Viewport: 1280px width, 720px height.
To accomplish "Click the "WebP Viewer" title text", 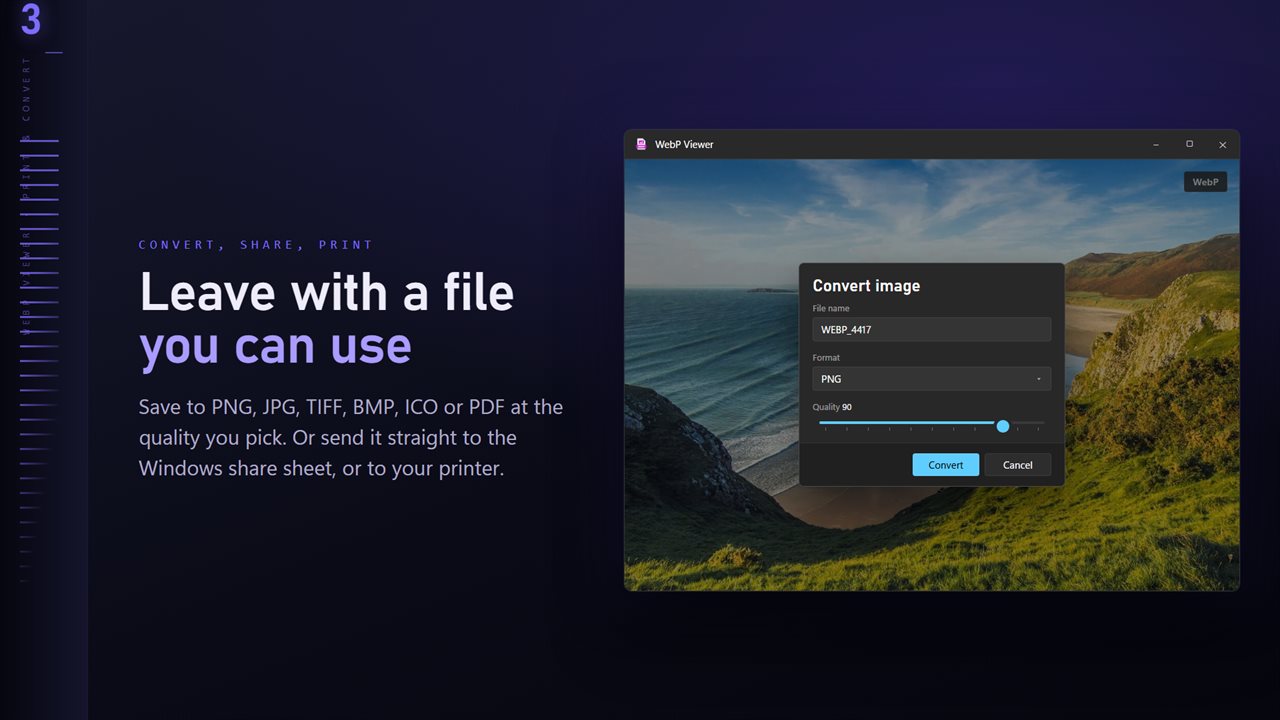I will pos(684,144).
